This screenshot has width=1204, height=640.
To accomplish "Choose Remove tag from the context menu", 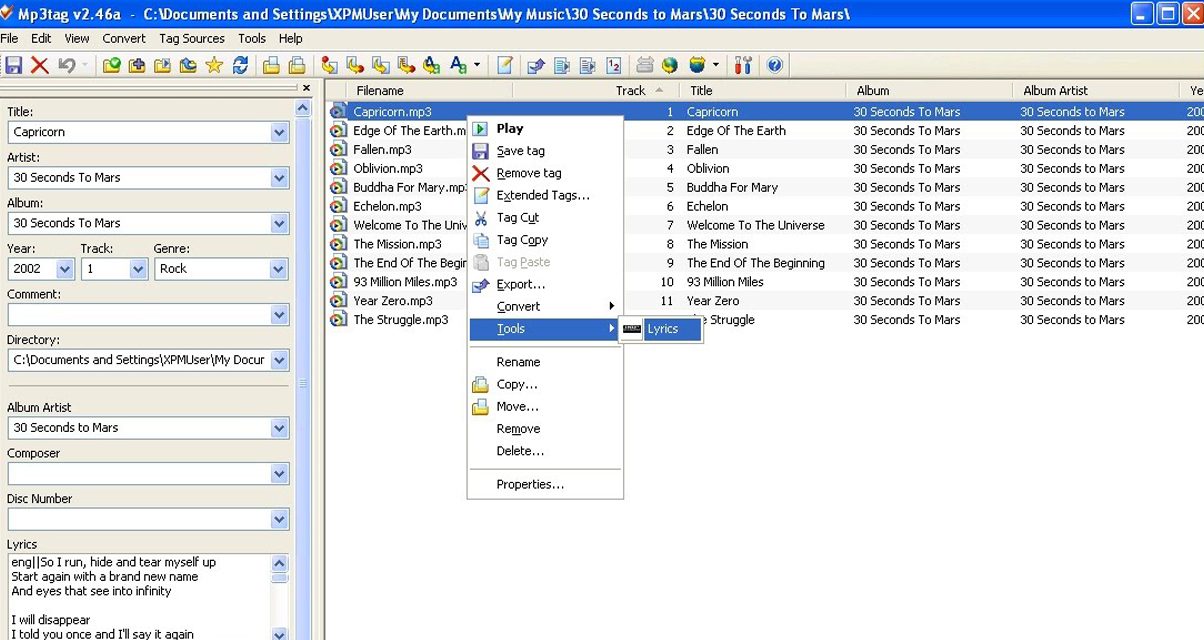I will point(545,173).
